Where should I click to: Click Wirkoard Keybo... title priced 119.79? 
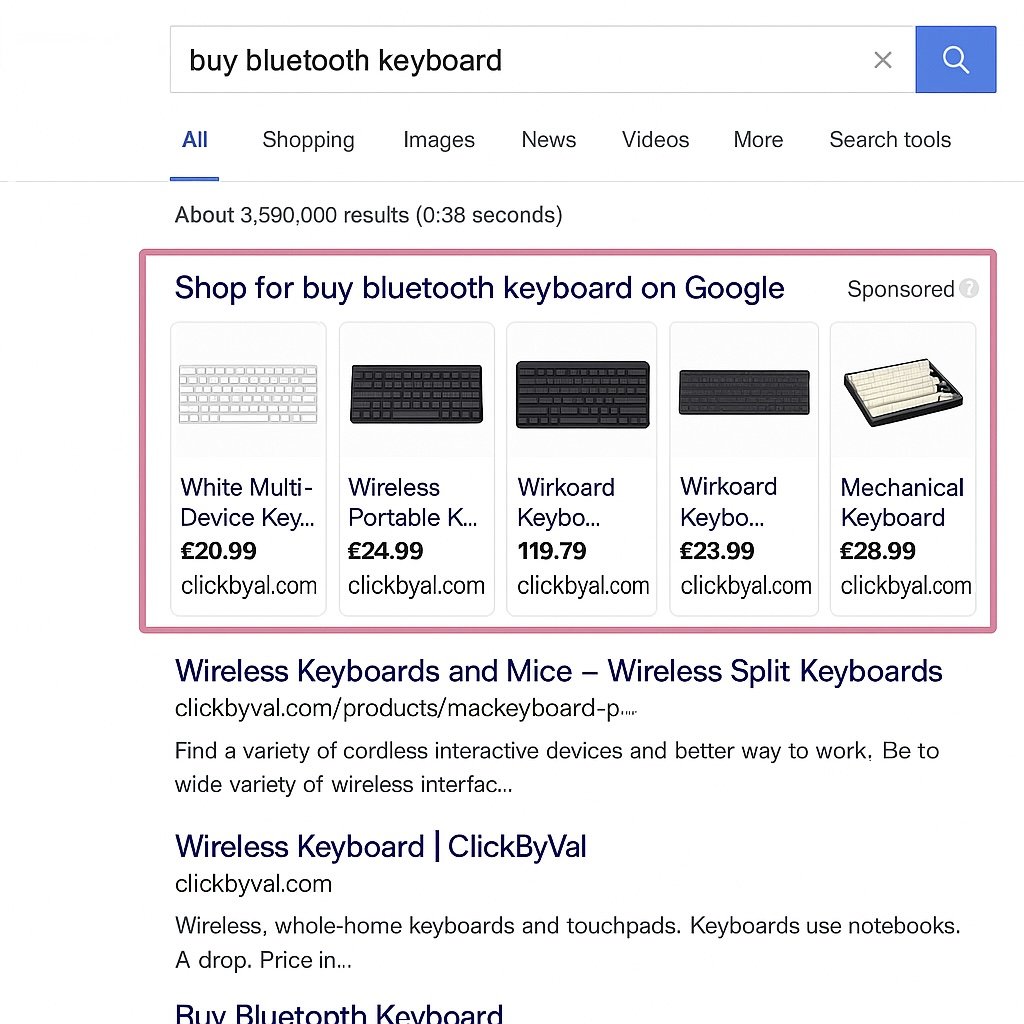pos(566,502)
